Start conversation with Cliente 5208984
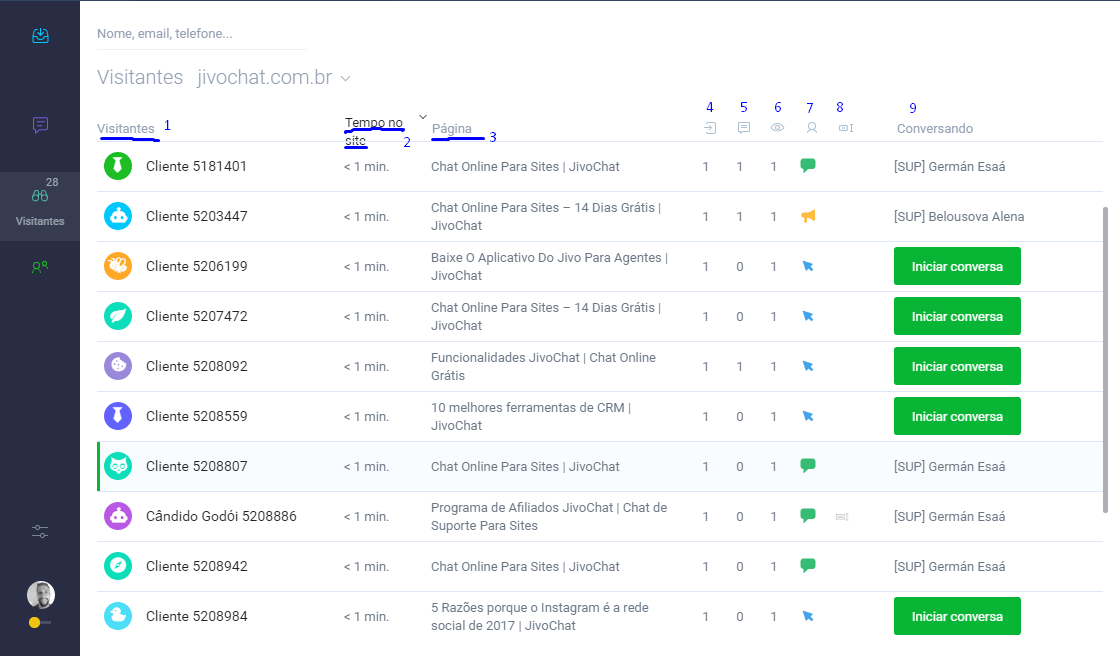The width and height of the screenshot is (1120, 656). pyautogui.click(x=957, y=617)
